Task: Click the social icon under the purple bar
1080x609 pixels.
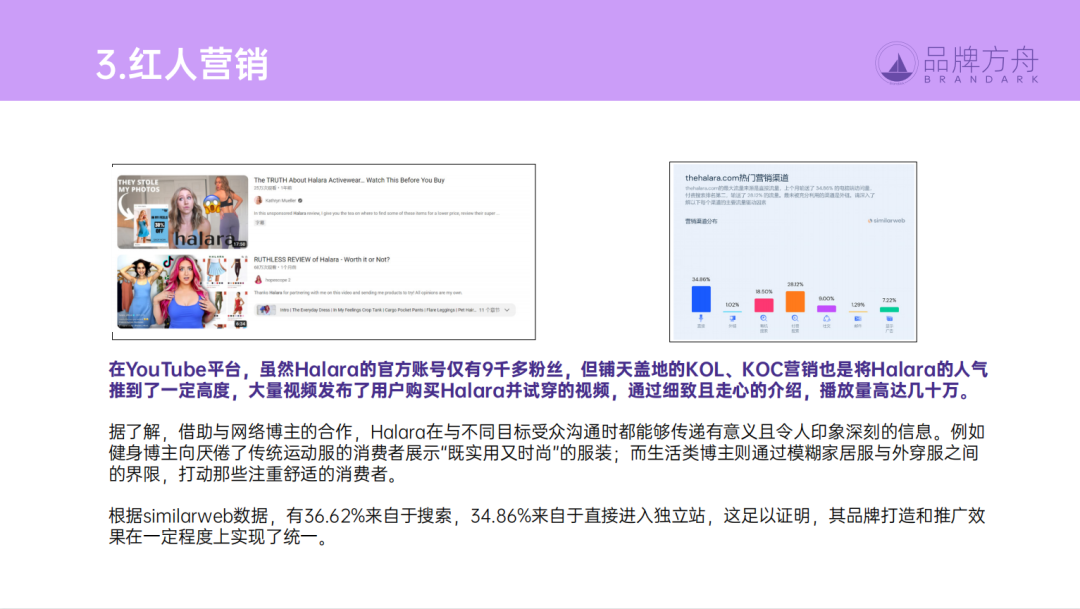Action: (827, 318)
